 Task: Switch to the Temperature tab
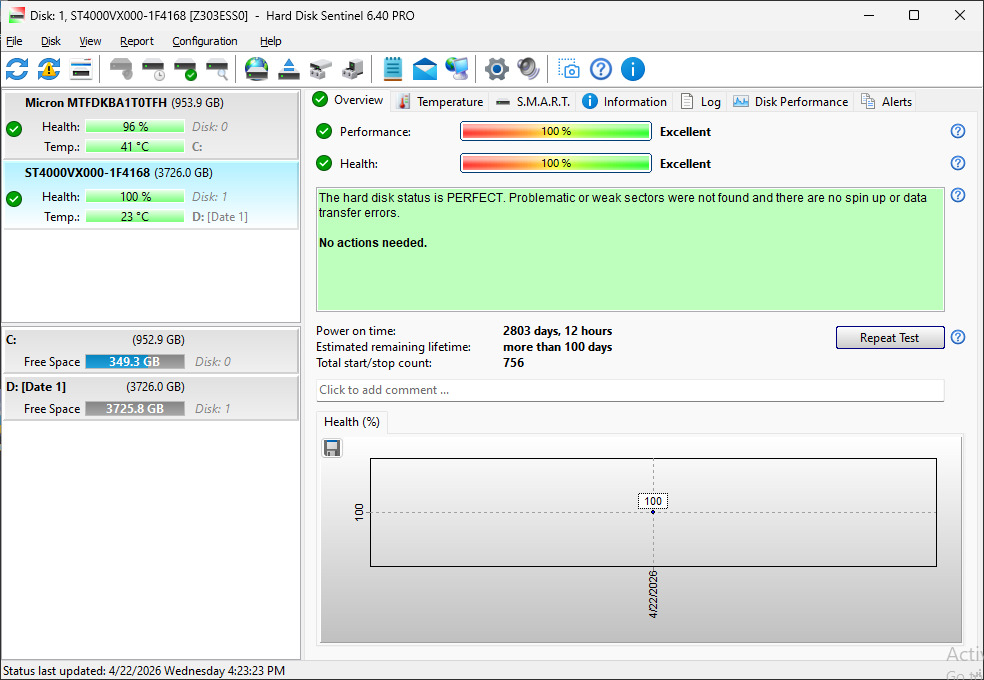click(441, 102)
